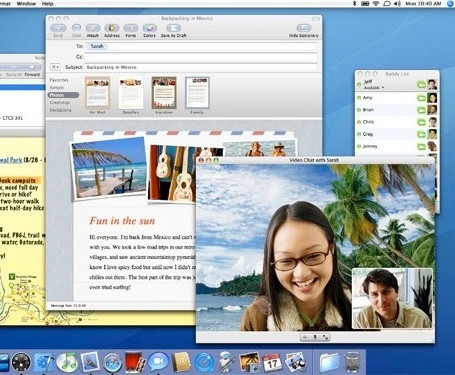The image size is (455, 375).
Task: Open iChat status menu bar bubble
Action: [387, 4]
